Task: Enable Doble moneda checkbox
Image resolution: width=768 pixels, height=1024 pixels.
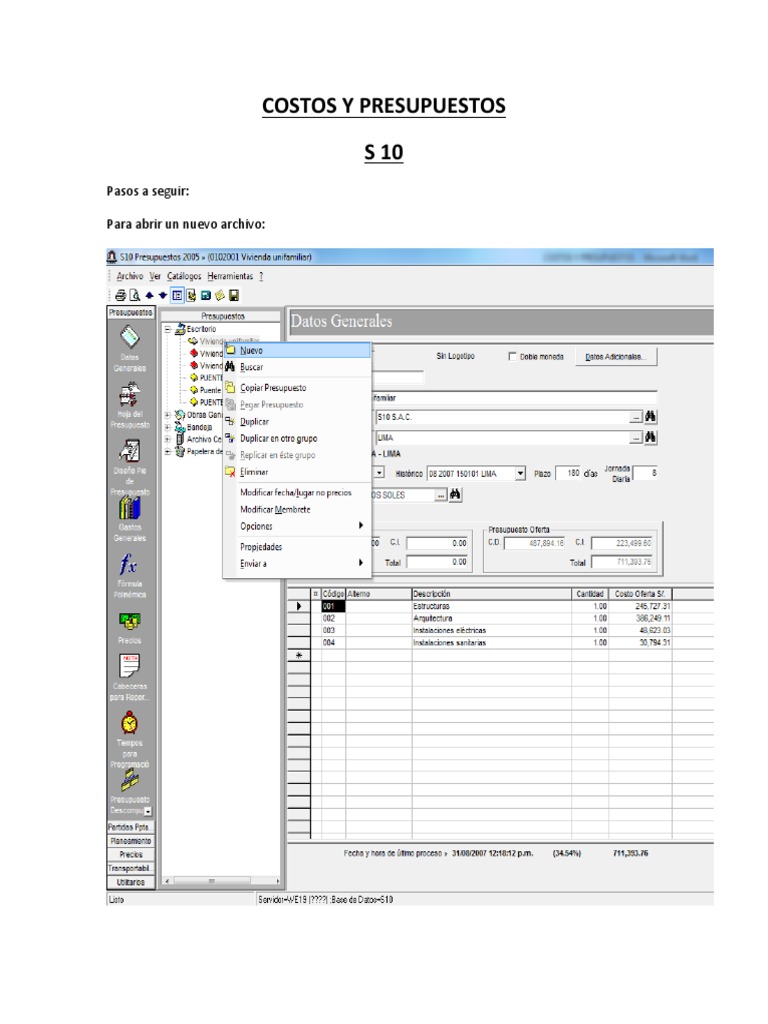Action: tap(513, 357)
